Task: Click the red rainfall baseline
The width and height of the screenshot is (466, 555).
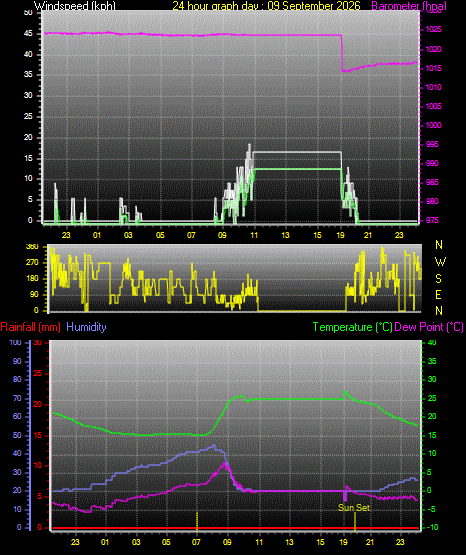Action: (x=235, y=528)
